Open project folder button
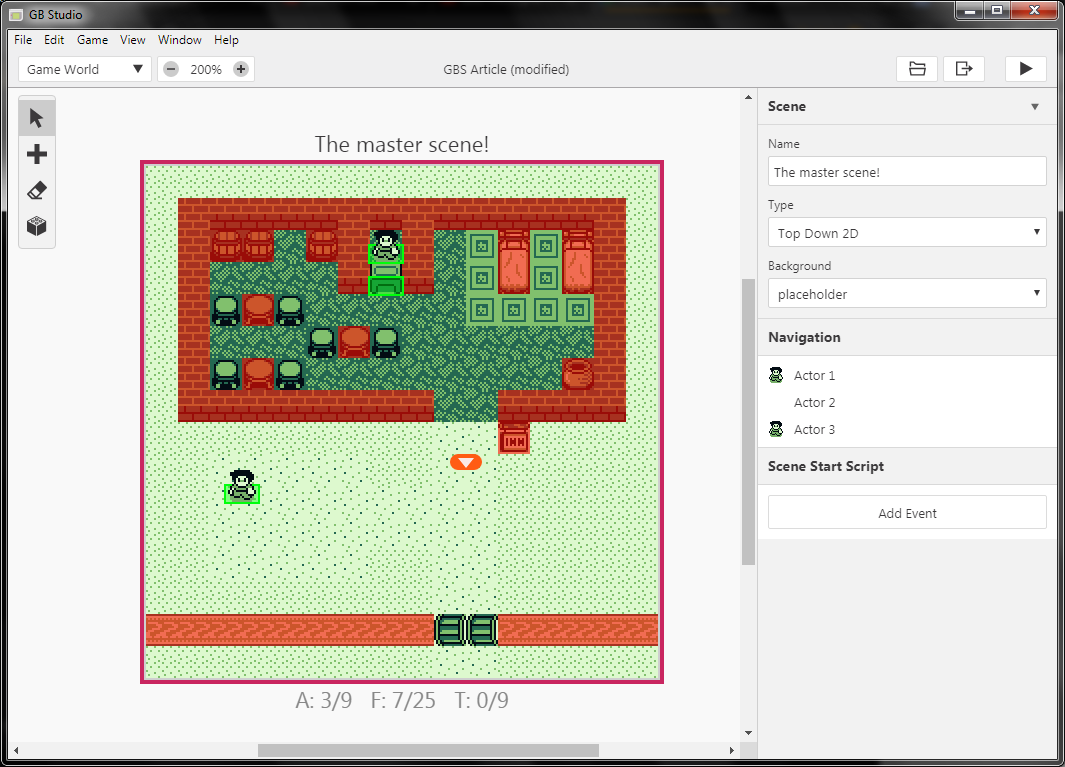1065x767 pixels. coord(917,69)
